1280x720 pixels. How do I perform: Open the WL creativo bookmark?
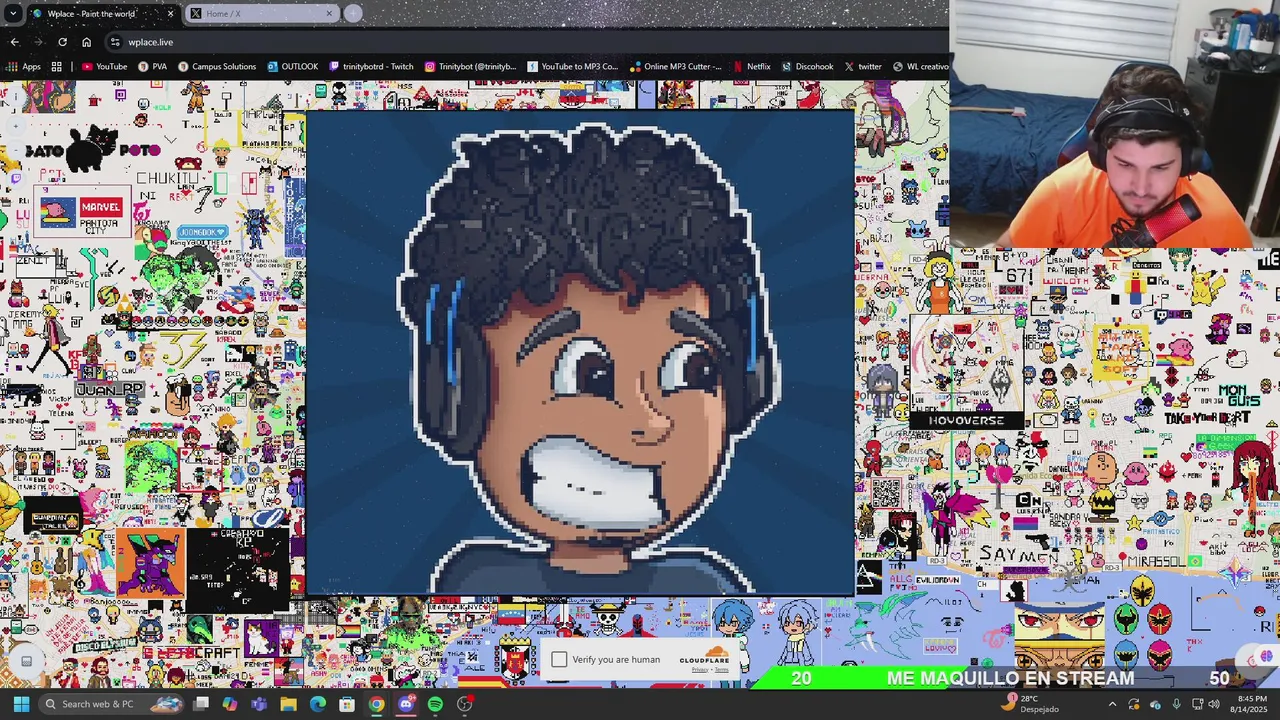[x=920, y=67]
